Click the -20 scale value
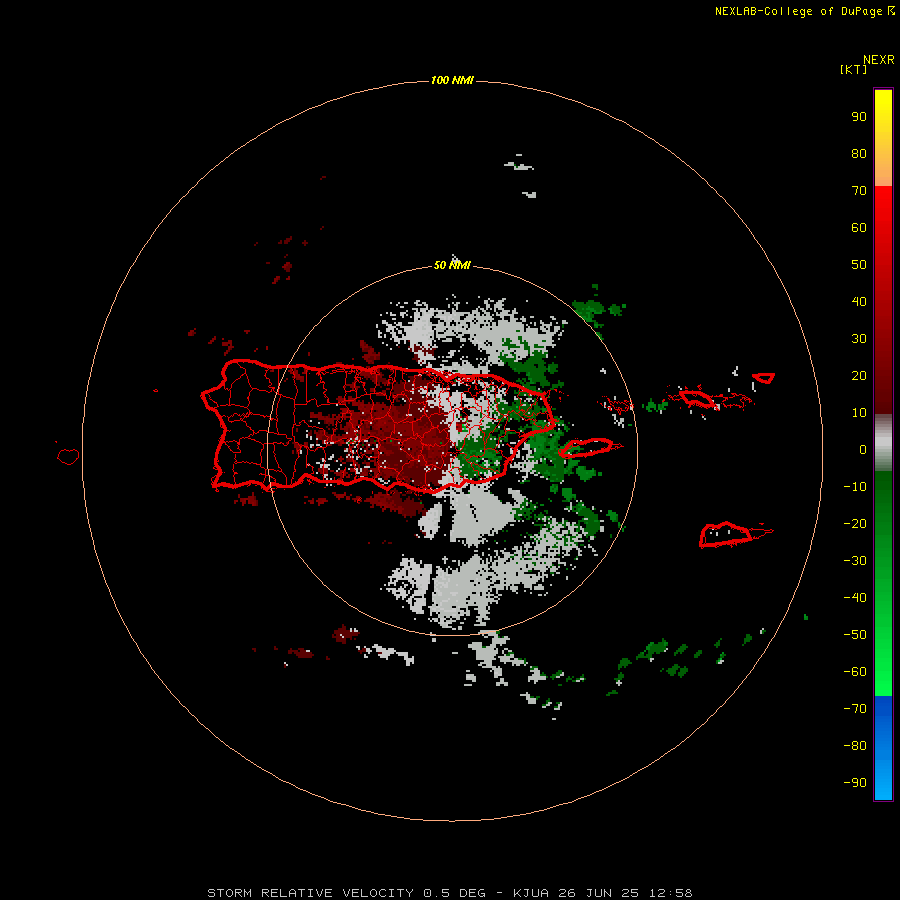The width and height of the screenshot is (900, 900). pos(855,524)
